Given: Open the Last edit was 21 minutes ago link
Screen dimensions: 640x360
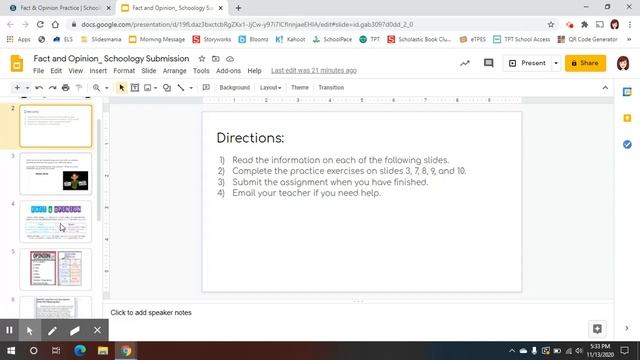Looking at the screenshot, I should [x=314, y=71].
